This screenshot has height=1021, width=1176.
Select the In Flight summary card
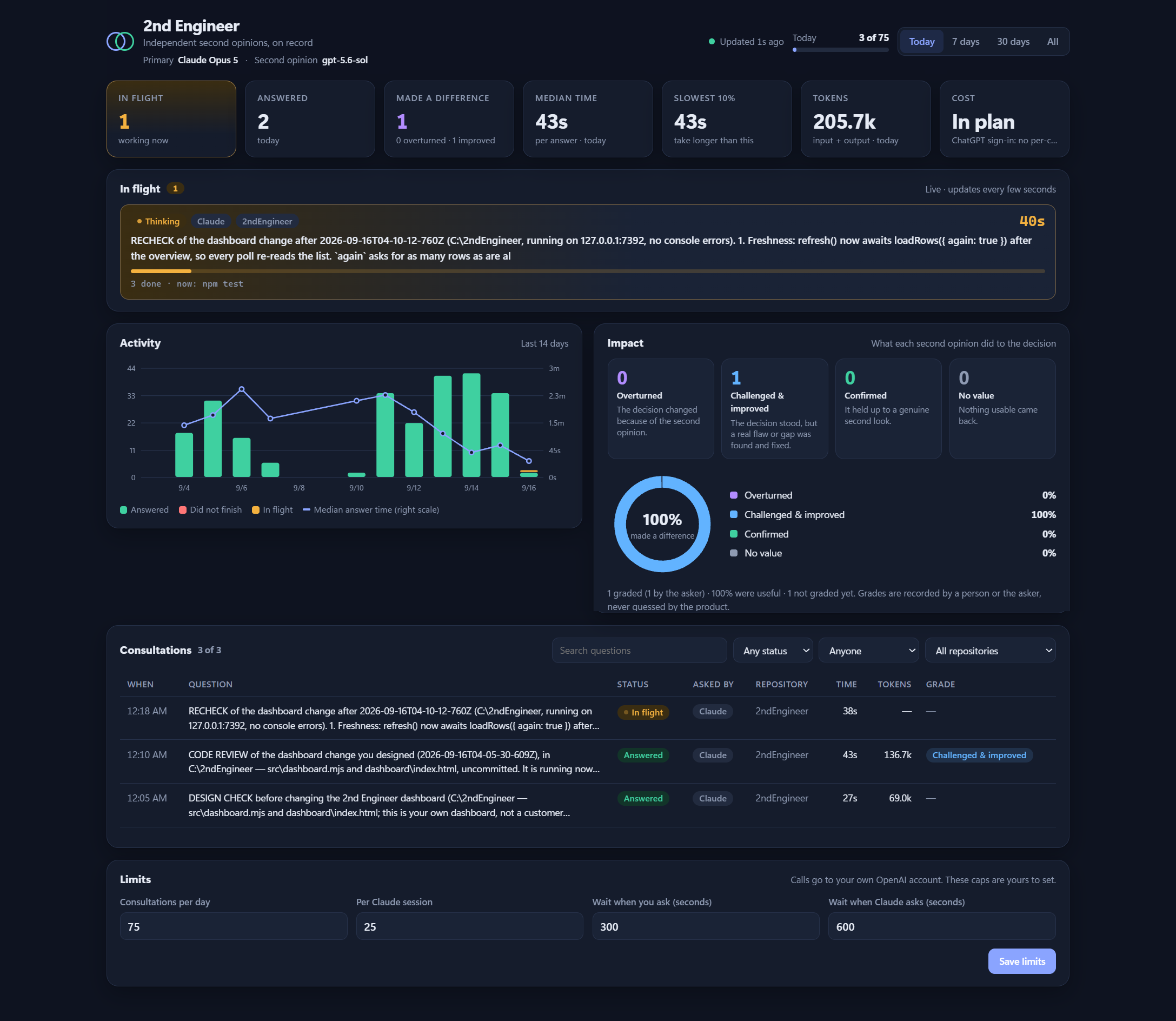(x=171, y=118)
